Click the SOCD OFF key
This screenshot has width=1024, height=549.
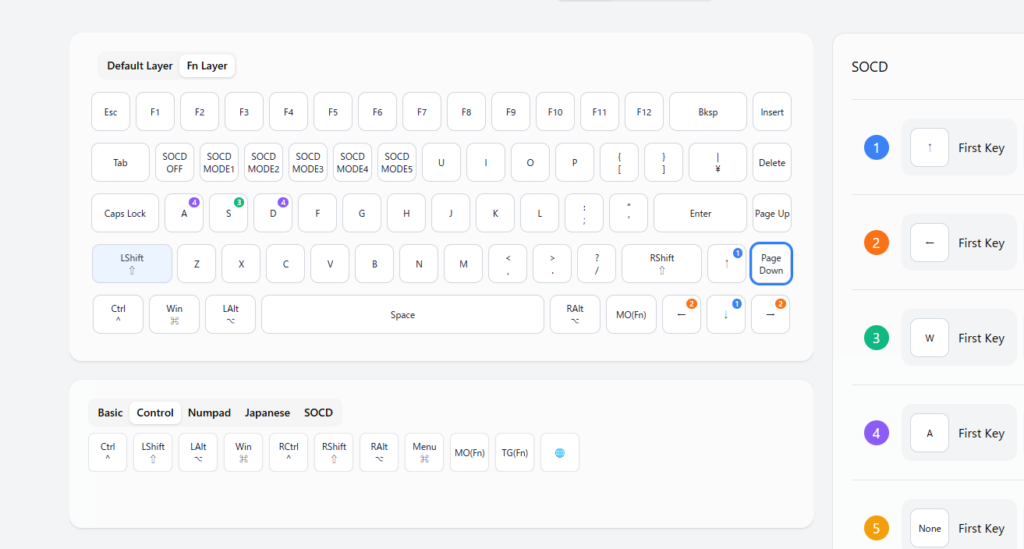pyautogui.click(x=175, y=162)
